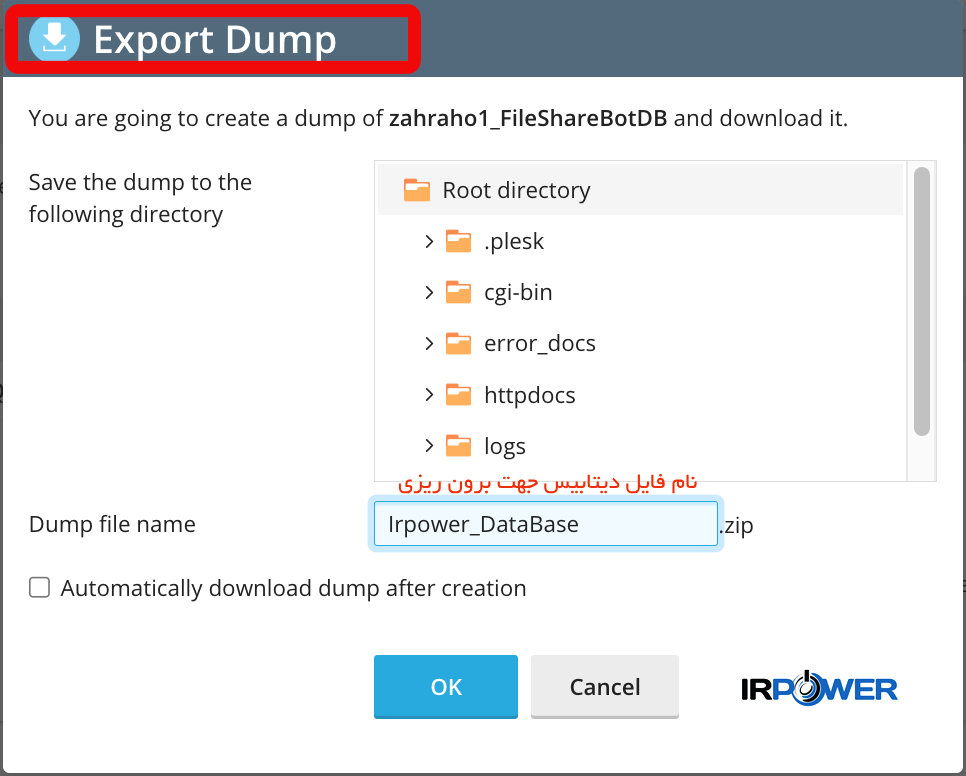Screen dimensions: 966x776
Task: Click the logs folder icon
Action: (x=458, y=445)
